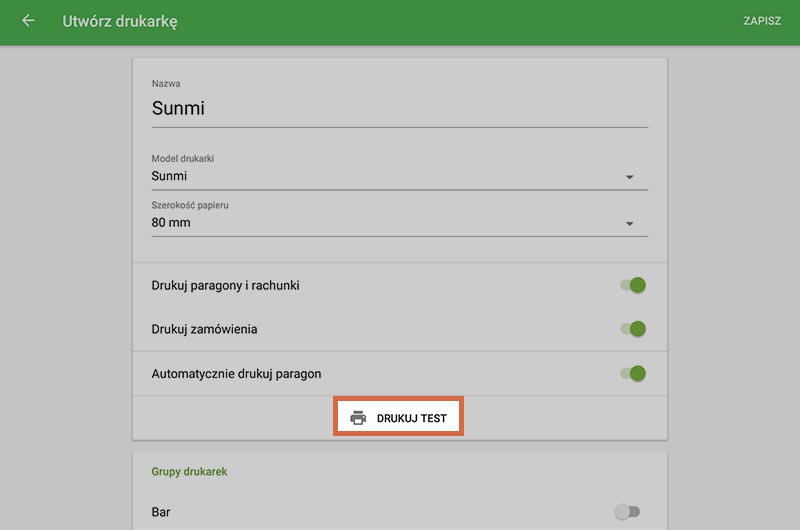Enable the Bar printer group switch
This screenshot has width=800, height=530.
click(627, 512)
